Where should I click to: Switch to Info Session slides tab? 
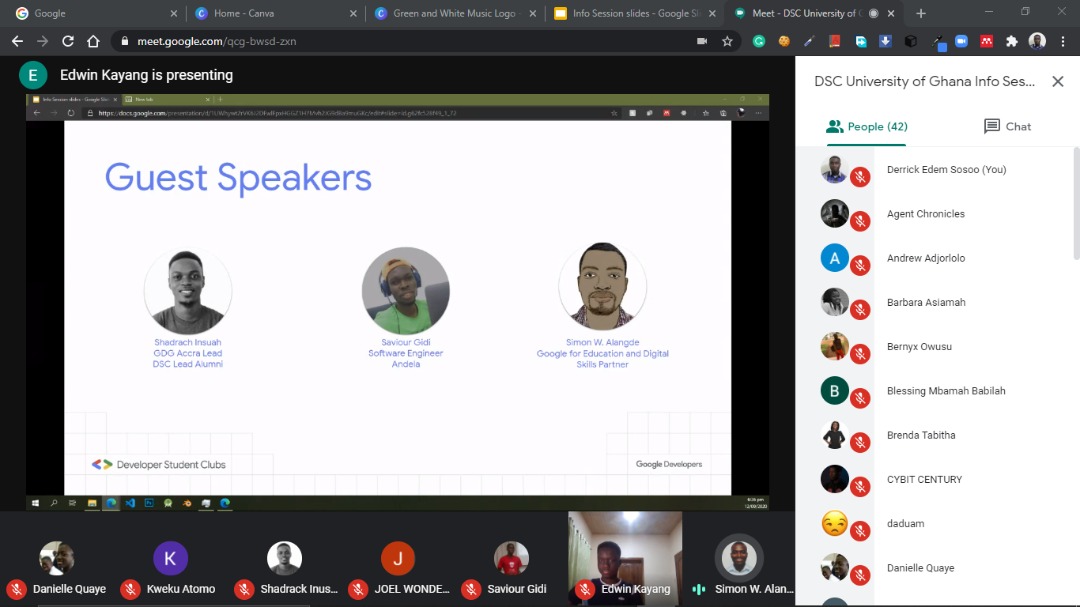[634, 13]
